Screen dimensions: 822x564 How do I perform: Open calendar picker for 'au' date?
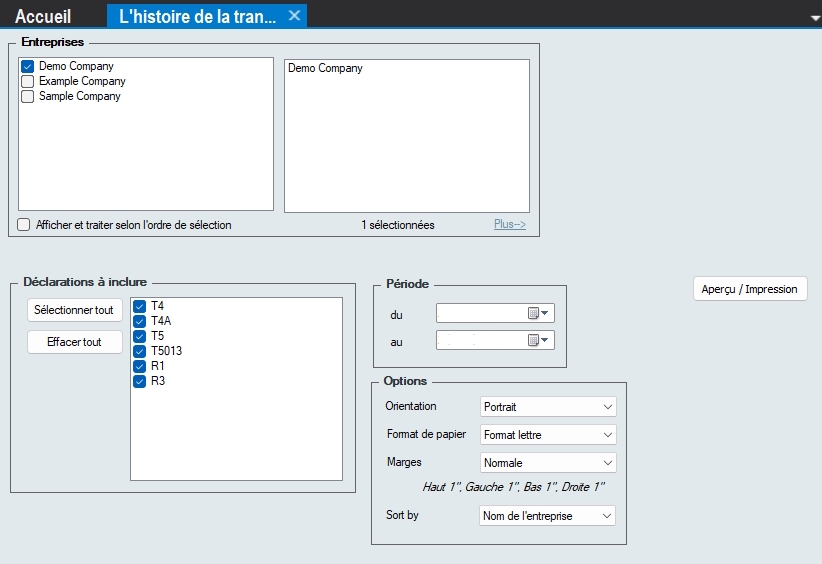(x=538, y=340)
